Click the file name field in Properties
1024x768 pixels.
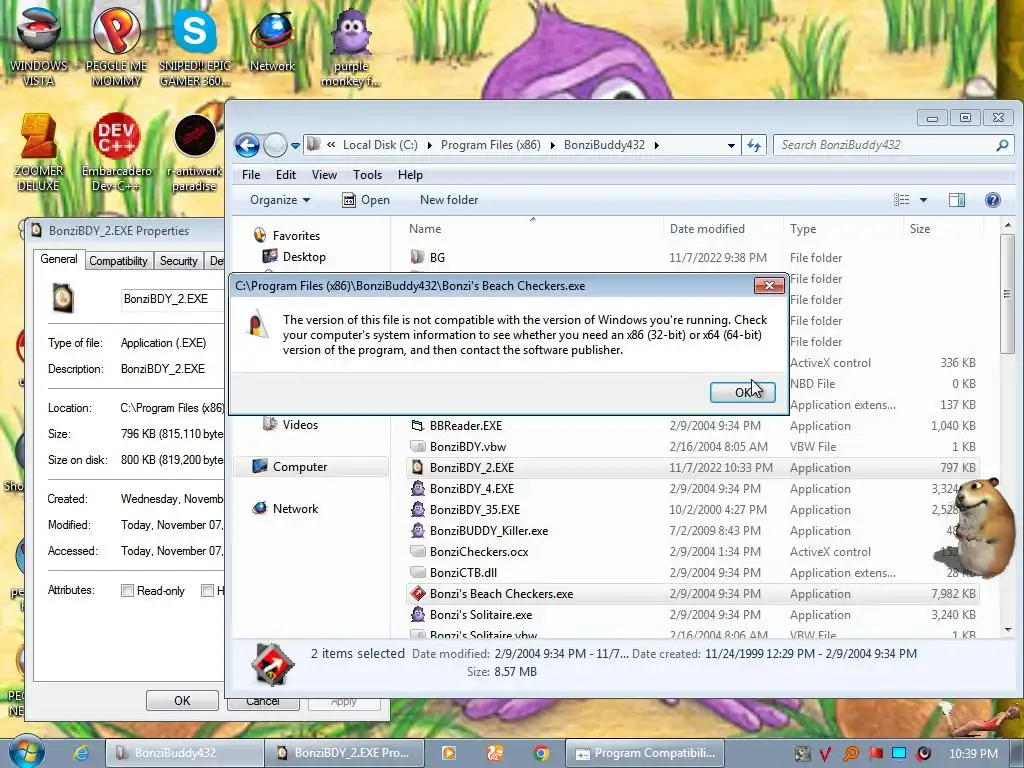click(172, 299)
